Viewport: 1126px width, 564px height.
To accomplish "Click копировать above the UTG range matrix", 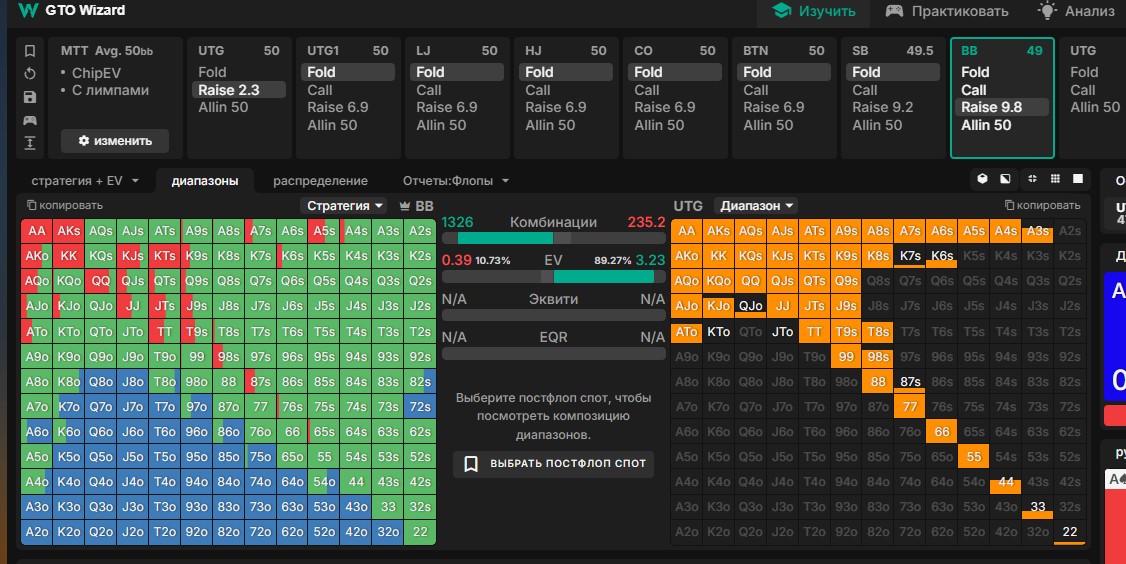I will point(1042,205).
